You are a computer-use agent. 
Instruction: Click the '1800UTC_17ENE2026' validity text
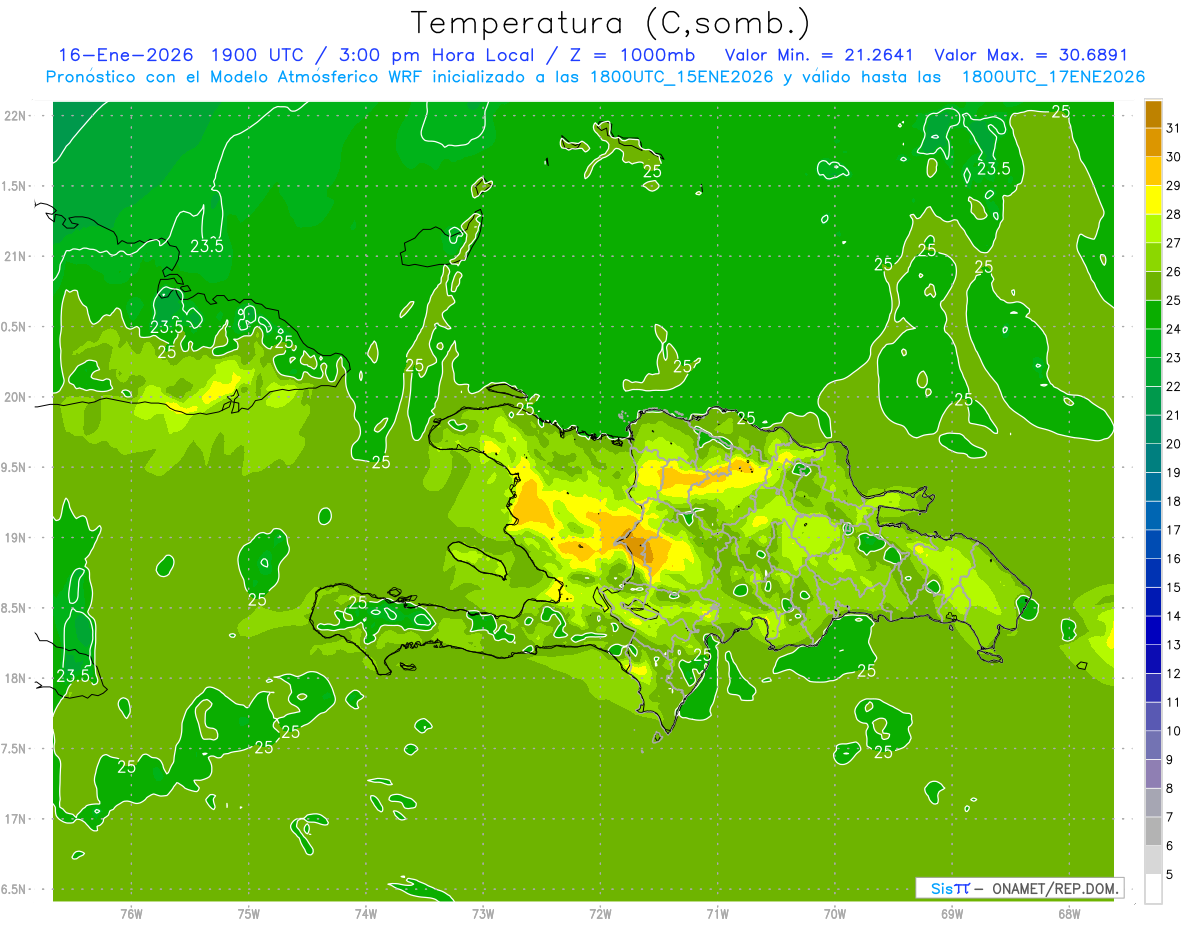[1053, 77]
